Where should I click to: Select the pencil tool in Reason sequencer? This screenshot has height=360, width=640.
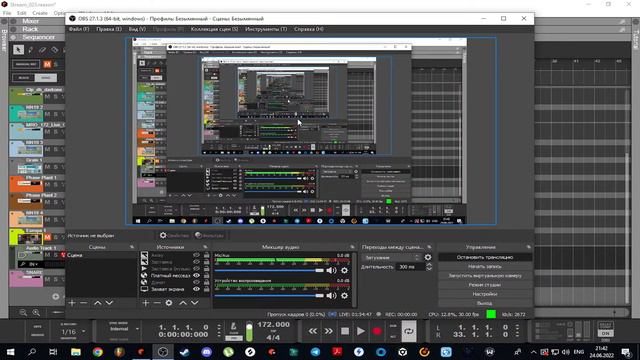point(31,50)
